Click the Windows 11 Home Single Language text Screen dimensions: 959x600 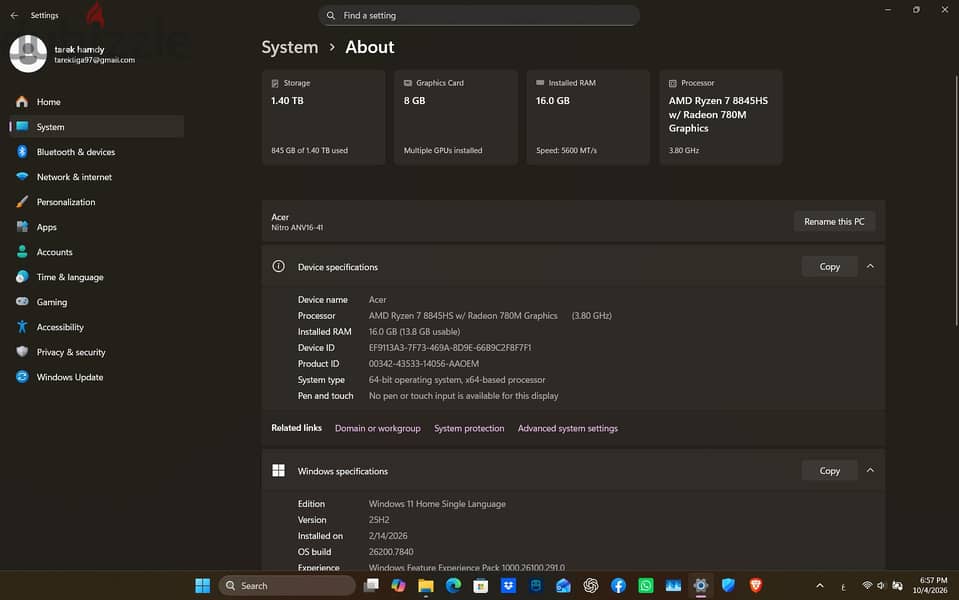[x=437, y=504]
